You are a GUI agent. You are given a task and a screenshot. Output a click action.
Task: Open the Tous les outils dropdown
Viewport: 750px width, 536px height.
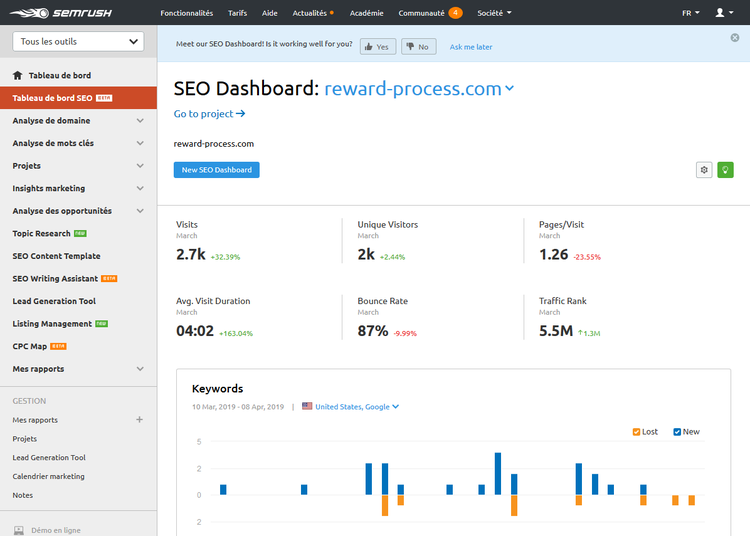78,42
